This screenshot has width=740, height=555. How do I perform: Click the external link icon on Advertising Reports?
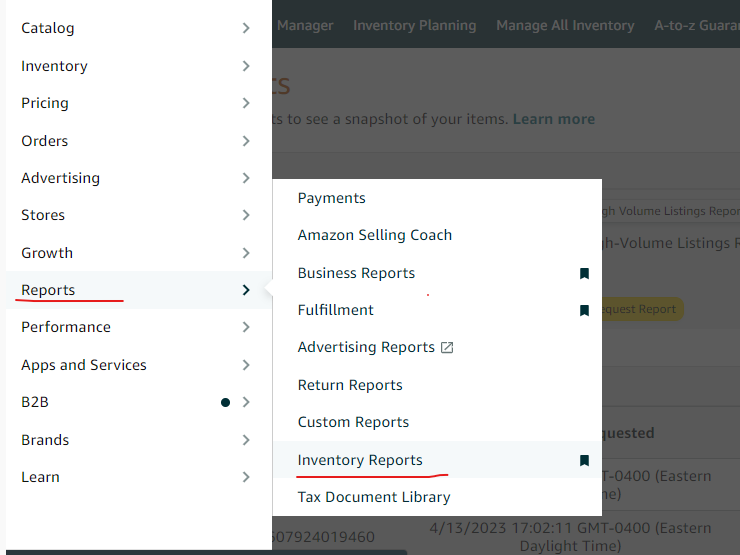click(447, 348)
